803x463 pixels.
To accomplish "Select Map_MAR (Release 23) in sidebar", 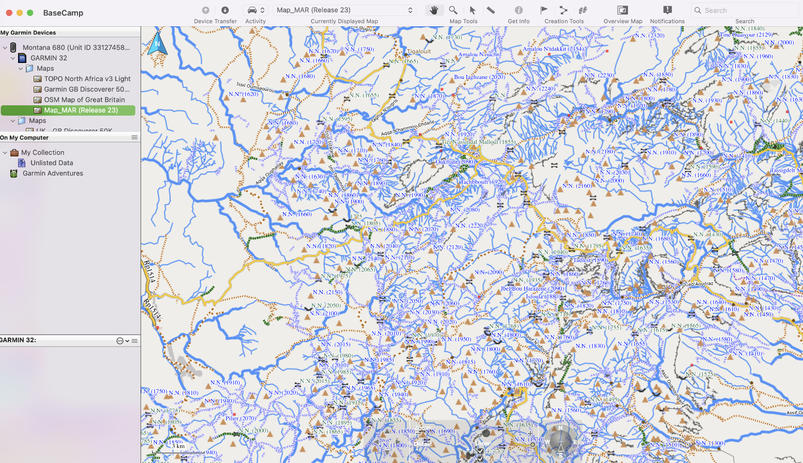I will 69,110.
